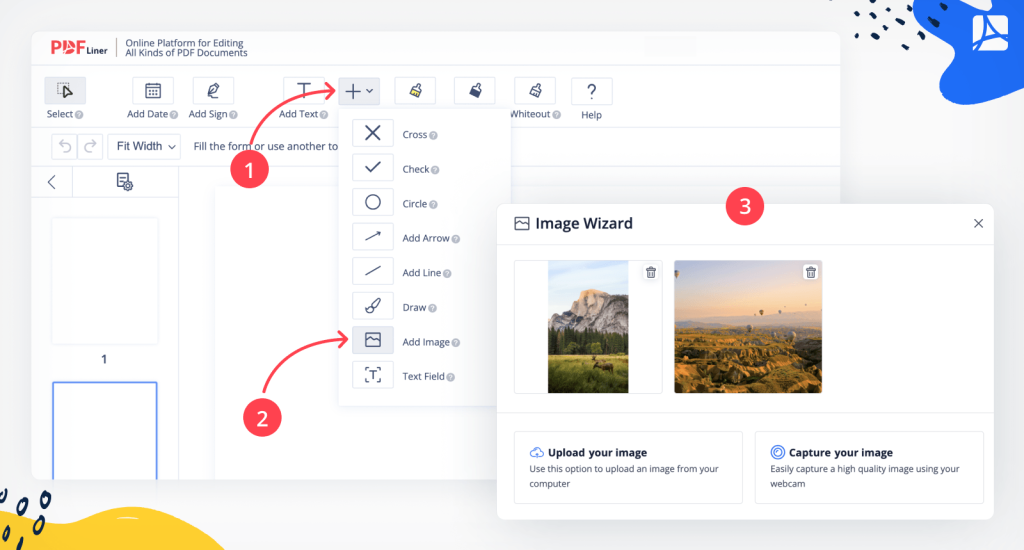Viewport: 1024px width, 550px height.
Task: Click the Whiteout eraser icon
Action: 534,91
